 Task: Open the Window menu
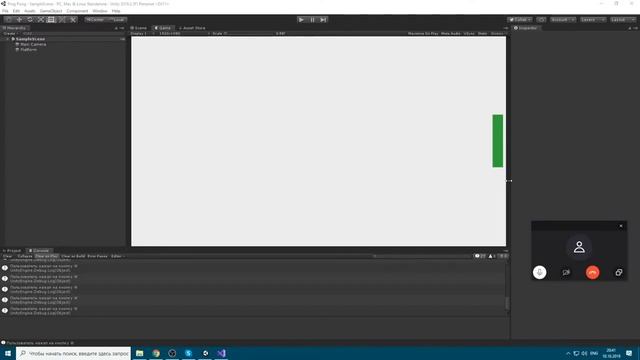coord(100,11)
